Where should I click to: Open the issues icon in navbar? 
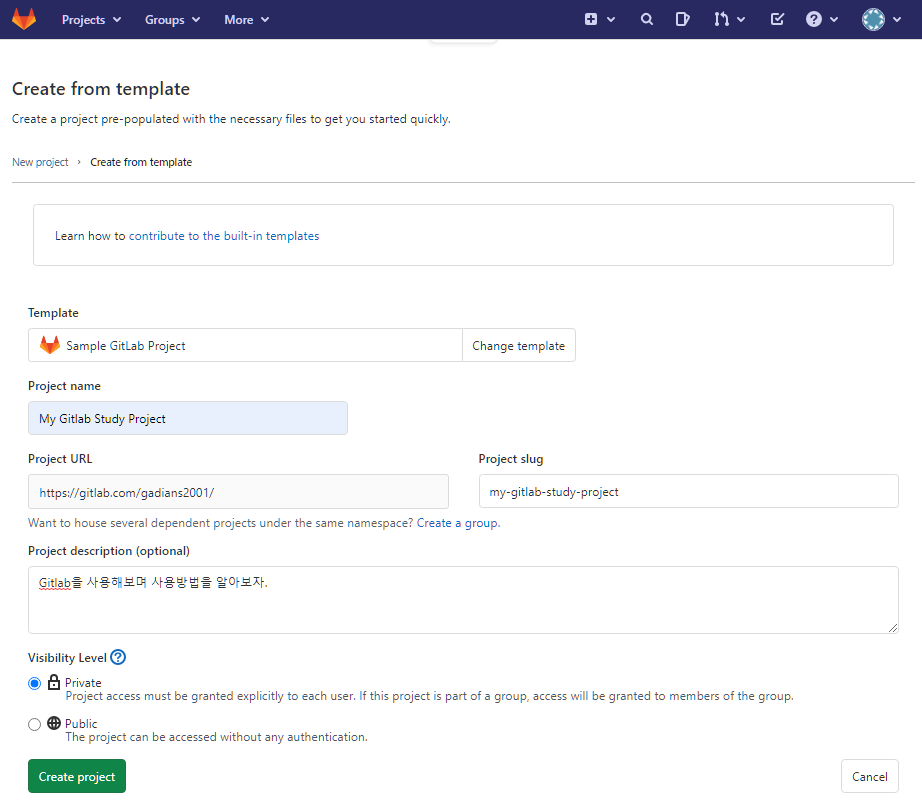(x=682, y=19)
